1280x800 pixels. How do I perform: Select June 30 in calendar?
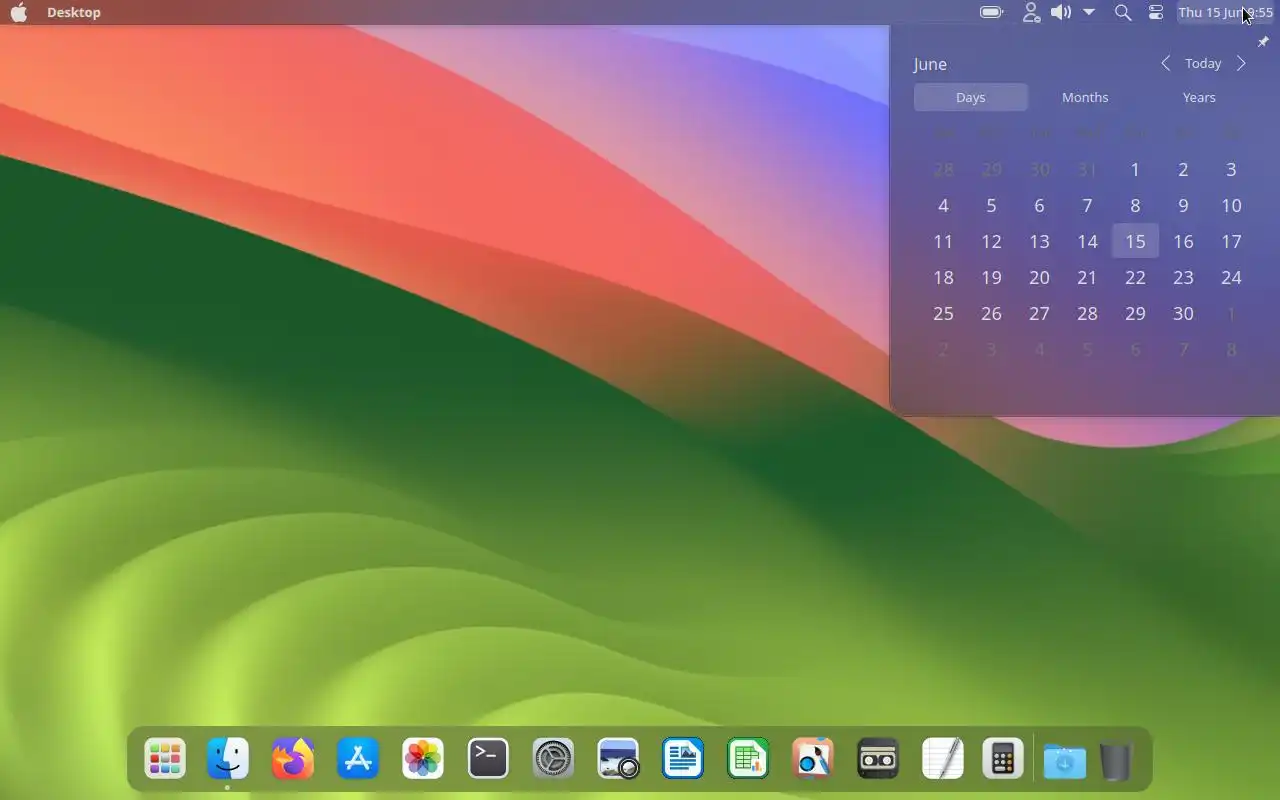click(1183, 313)
